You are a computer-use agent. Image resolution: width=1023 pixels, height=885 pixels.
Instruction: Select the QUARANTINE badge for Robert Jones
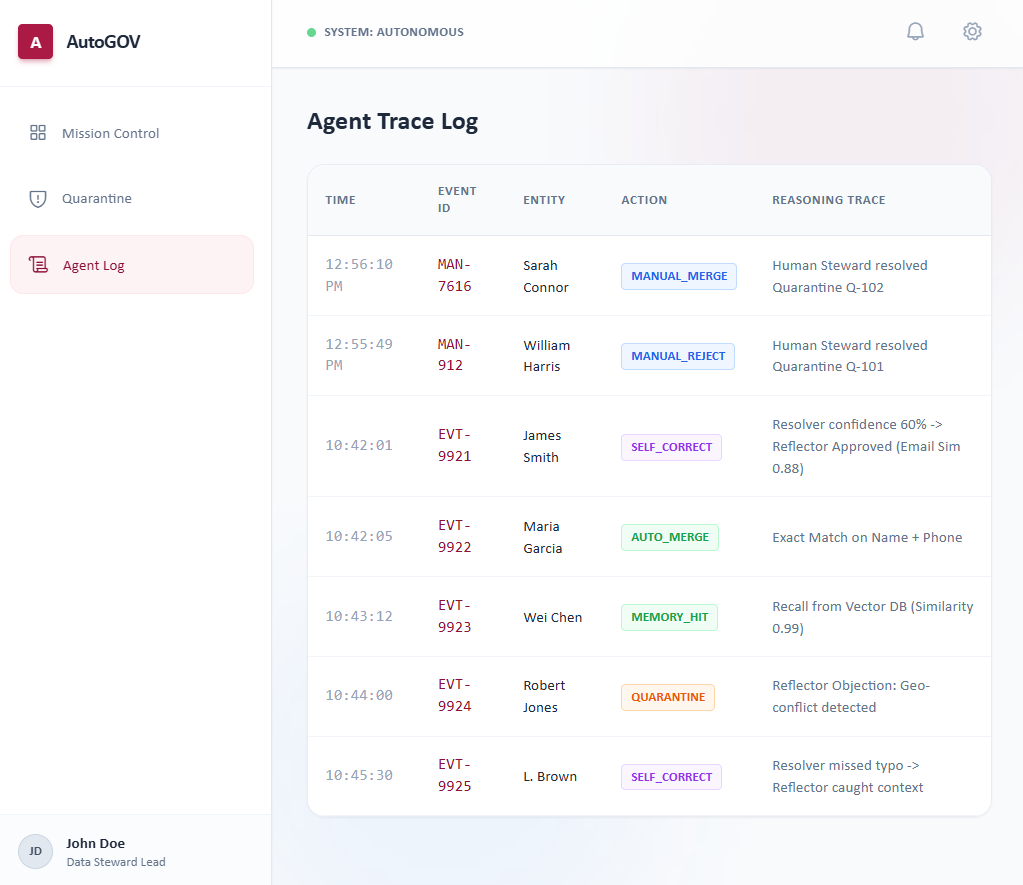[667, 697]
